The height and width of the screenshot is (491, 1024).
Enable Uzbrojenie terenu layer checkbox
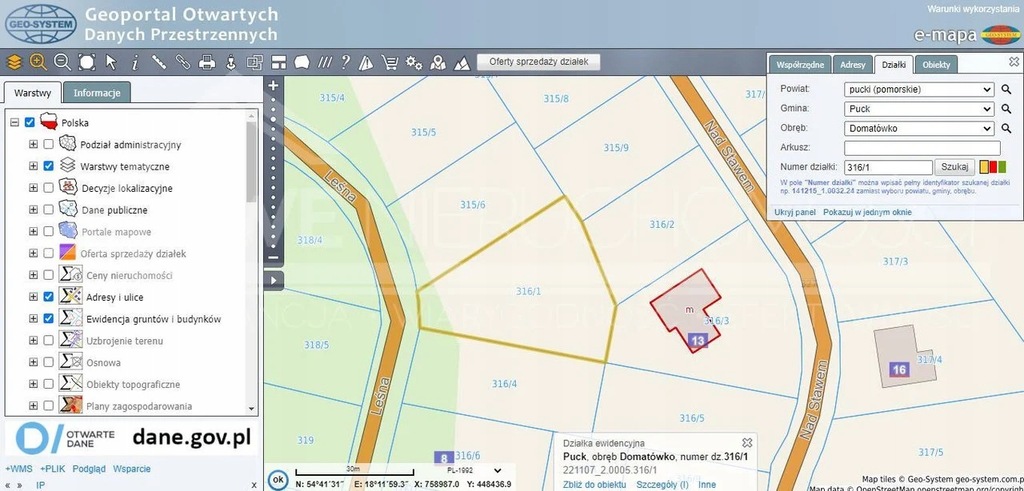48,340
